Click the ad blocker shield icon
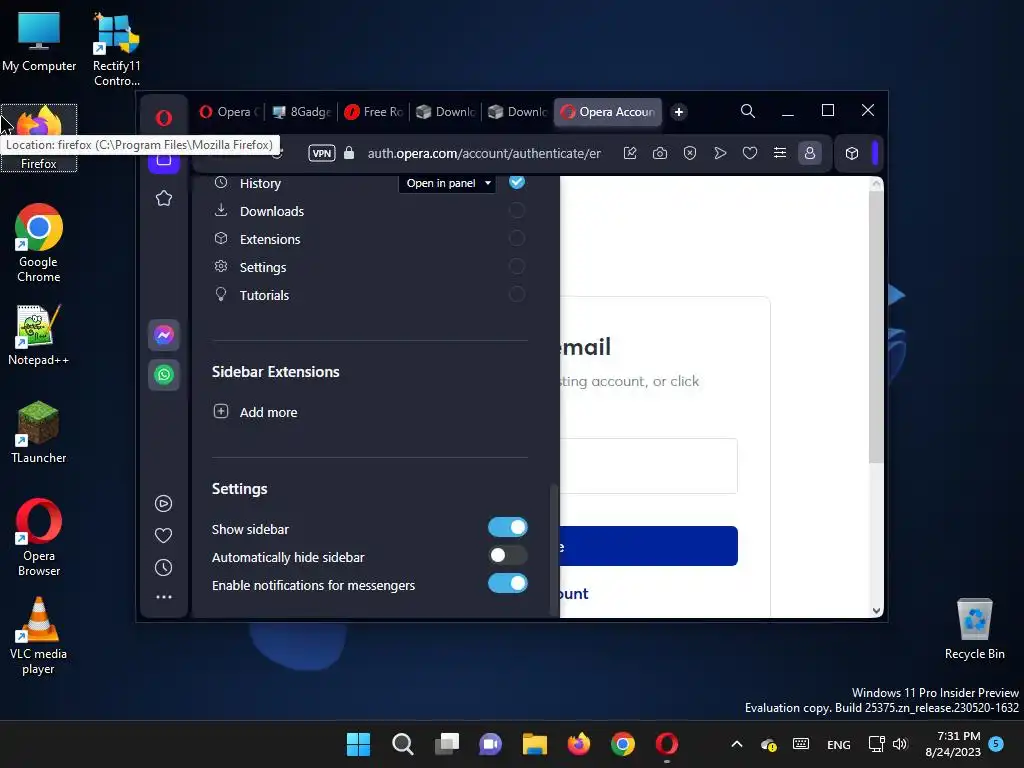Image resolution: width=1024 pixels, height=768 pixels. [x=690, y=153]
